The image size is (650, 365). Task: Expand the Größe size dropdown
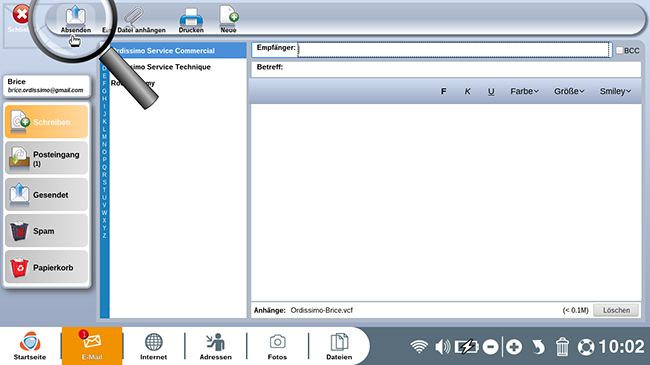click(569, 91)
